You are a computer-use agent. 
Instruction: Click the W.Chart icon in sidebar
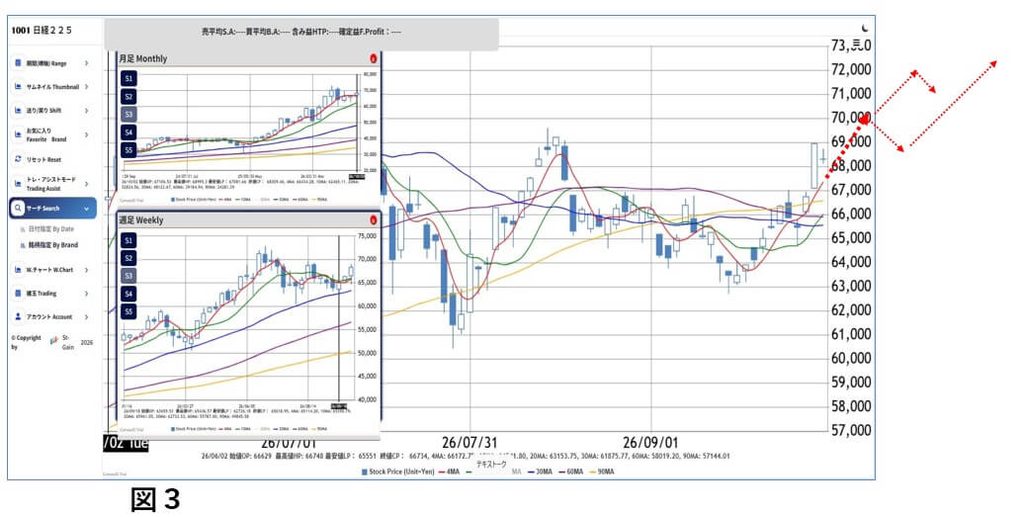pos(18,270)
